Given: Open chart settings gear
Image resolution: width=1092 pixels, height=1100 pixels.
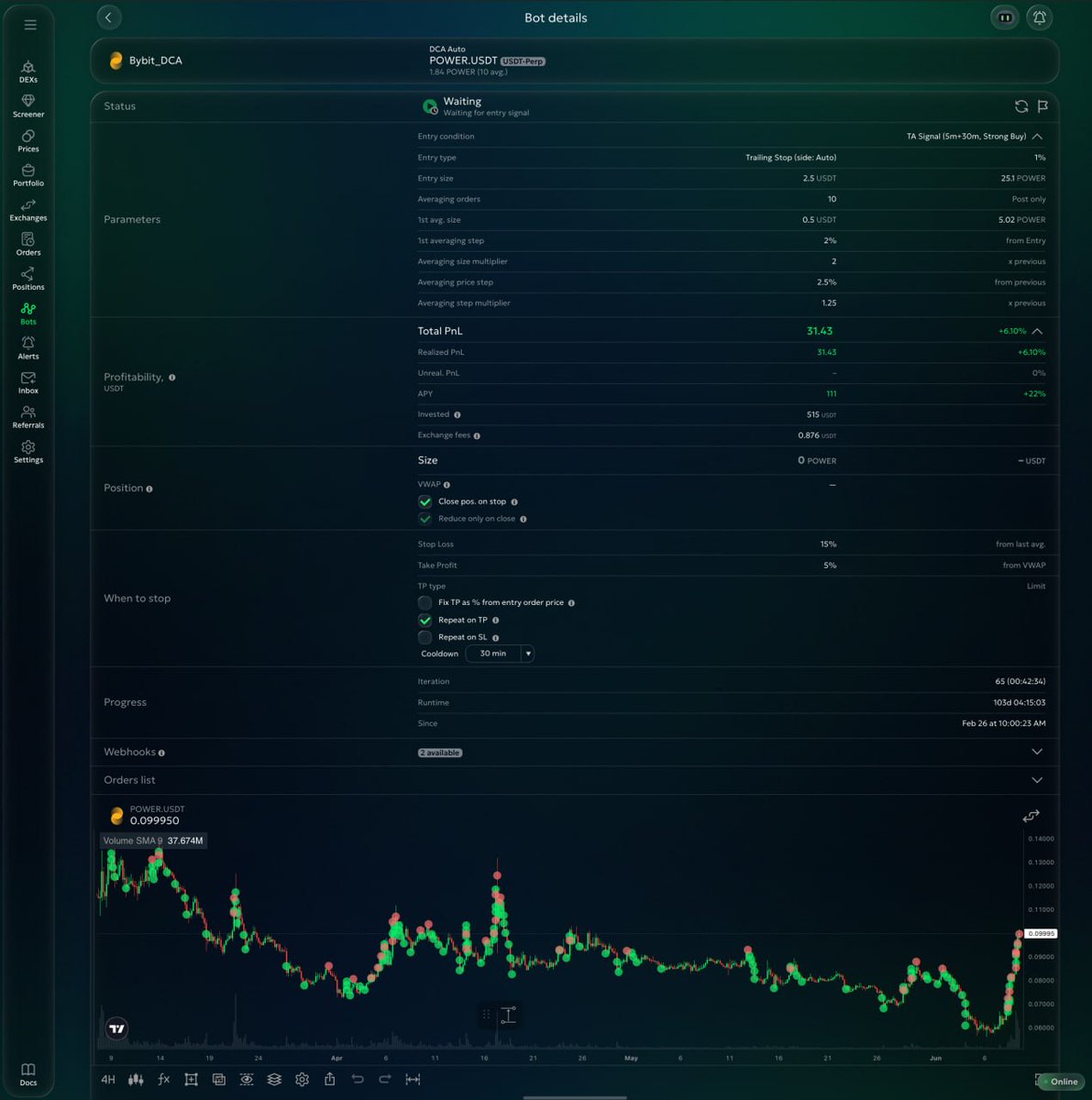Looking at the screenshot, I should (x=302, y=1080).
